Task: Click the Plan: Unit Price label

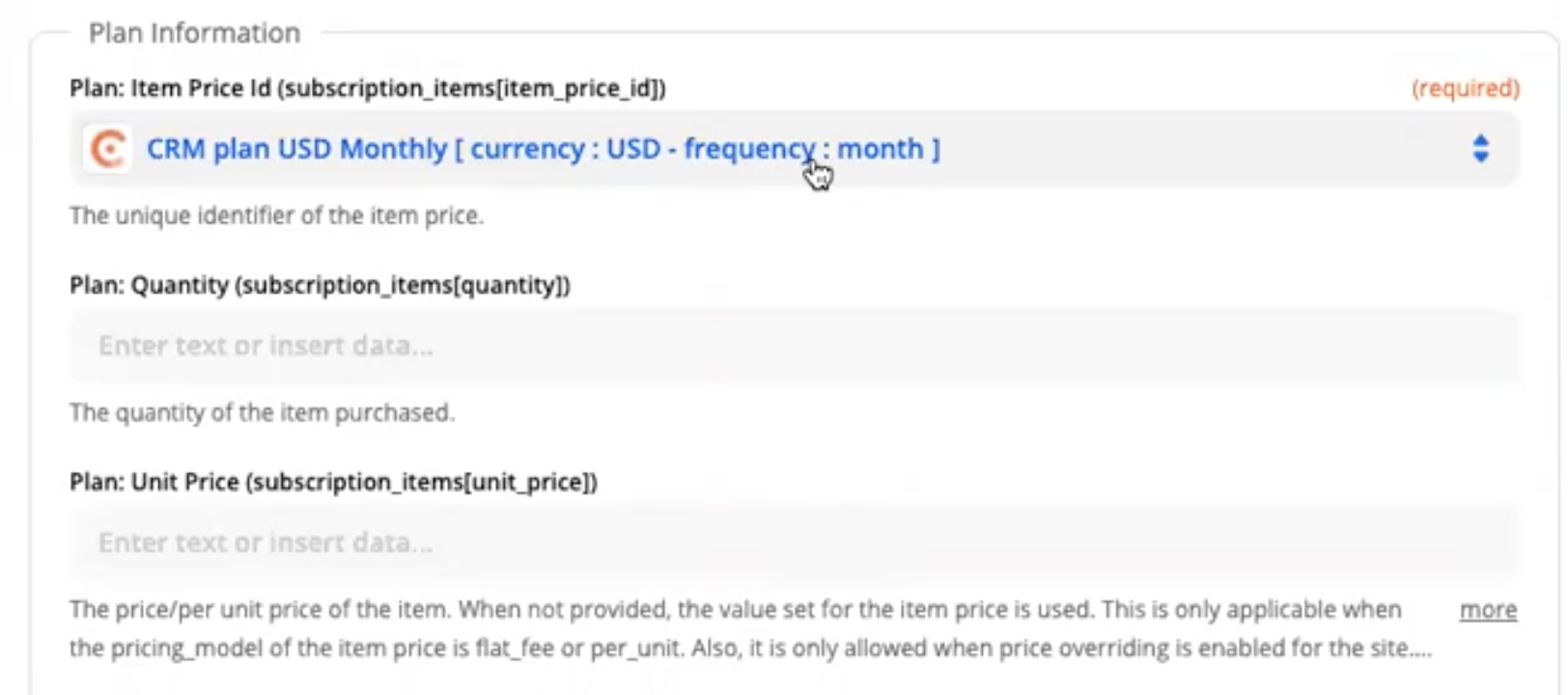Action: point(154,483)
